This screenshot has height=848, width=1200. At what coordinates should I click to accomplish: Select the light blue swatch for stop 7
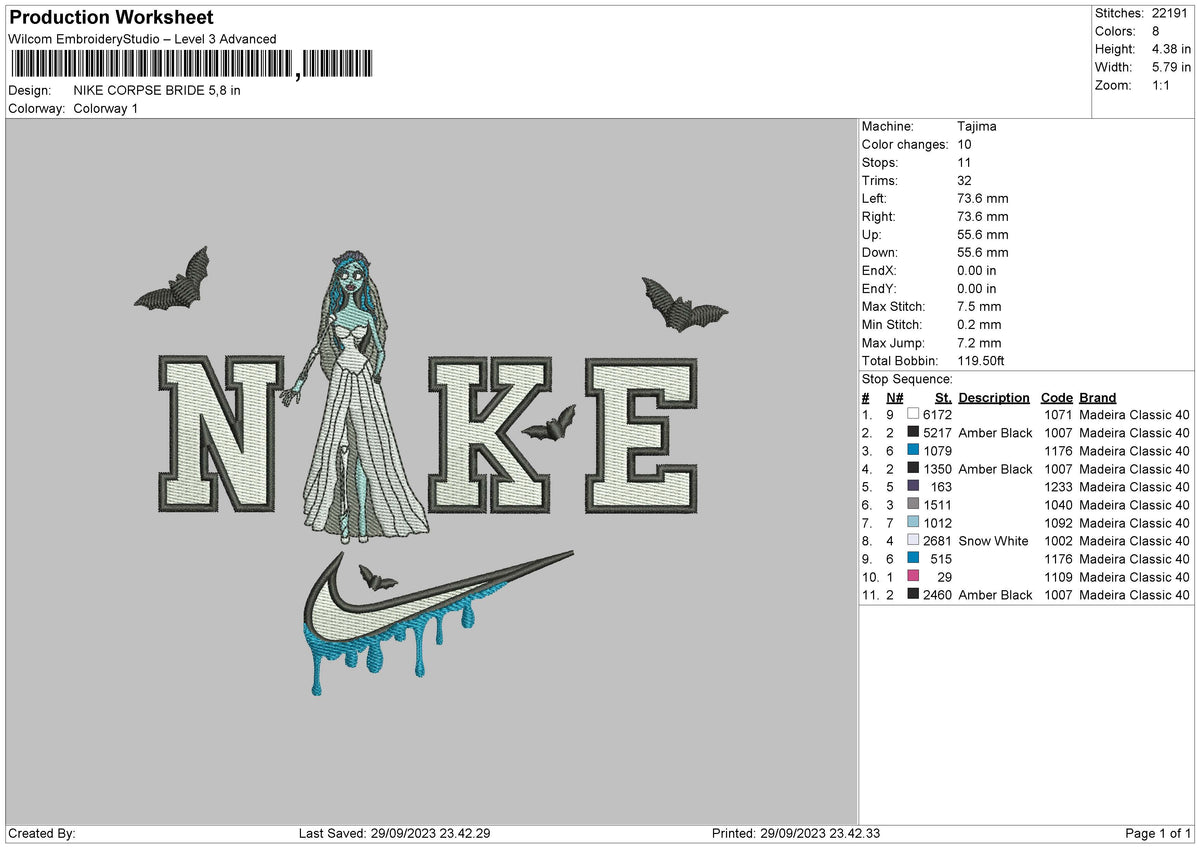point(912,523)
